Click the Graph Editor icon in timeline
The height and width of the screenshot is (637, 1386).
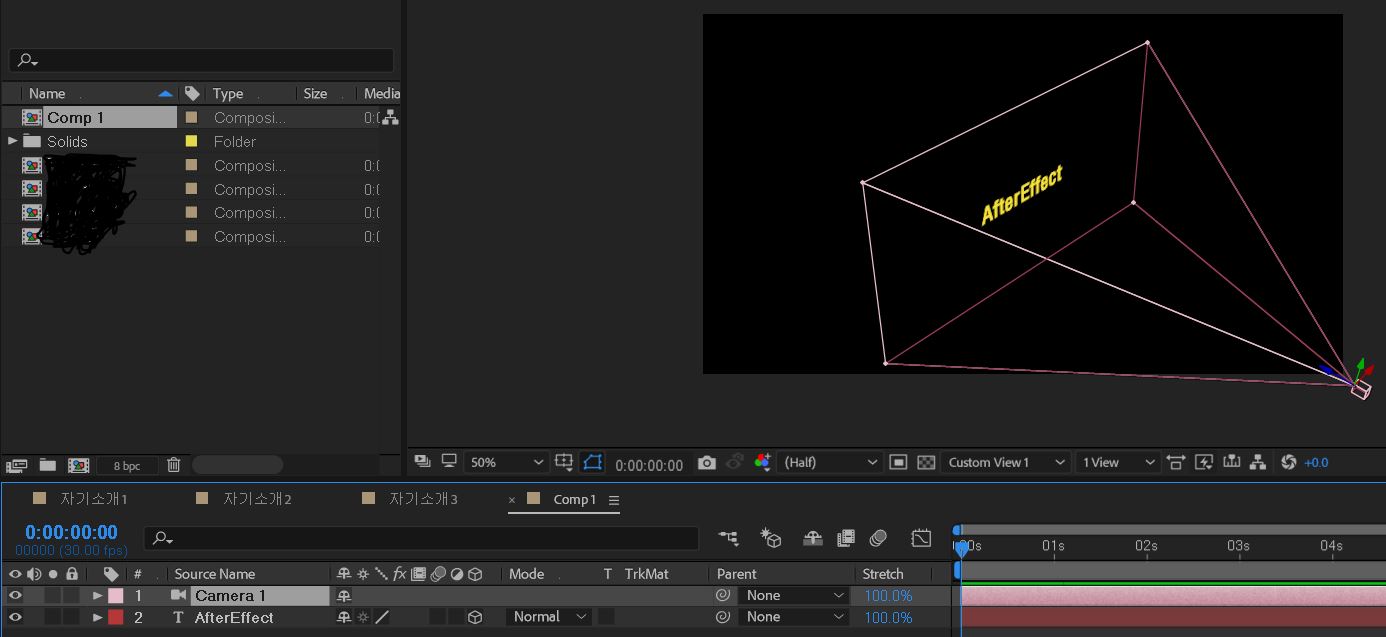921,538
